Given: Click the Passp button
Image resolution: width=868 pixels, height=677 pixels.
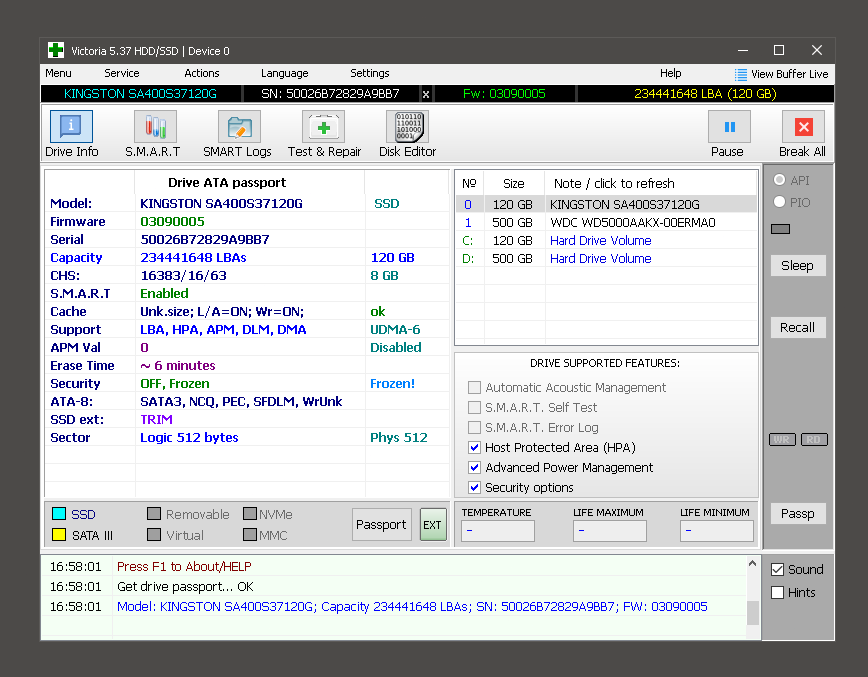Looking at the screenshot, I should tap(798, 514).
